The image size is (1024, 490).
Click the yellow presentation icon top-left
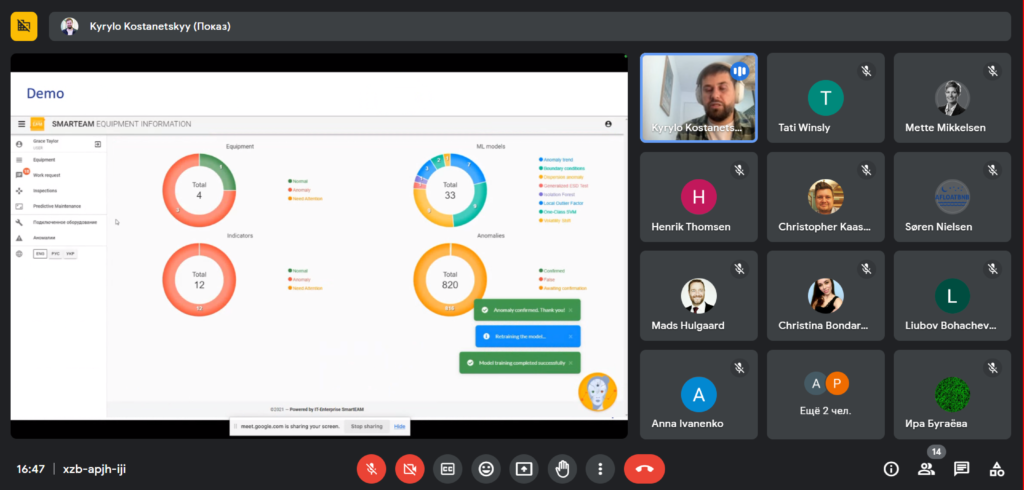(24, 26)
